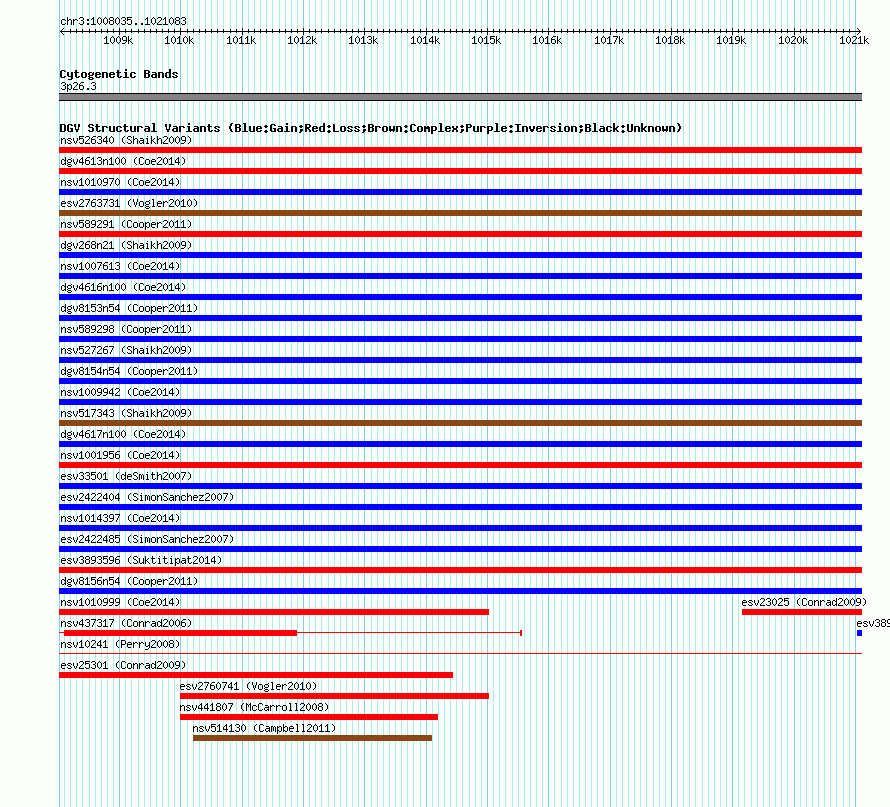Open esv2422485 (SimonSanchez2007) variant label
The width and height of the screenshot is (890, 807).
tap(148, 539)
